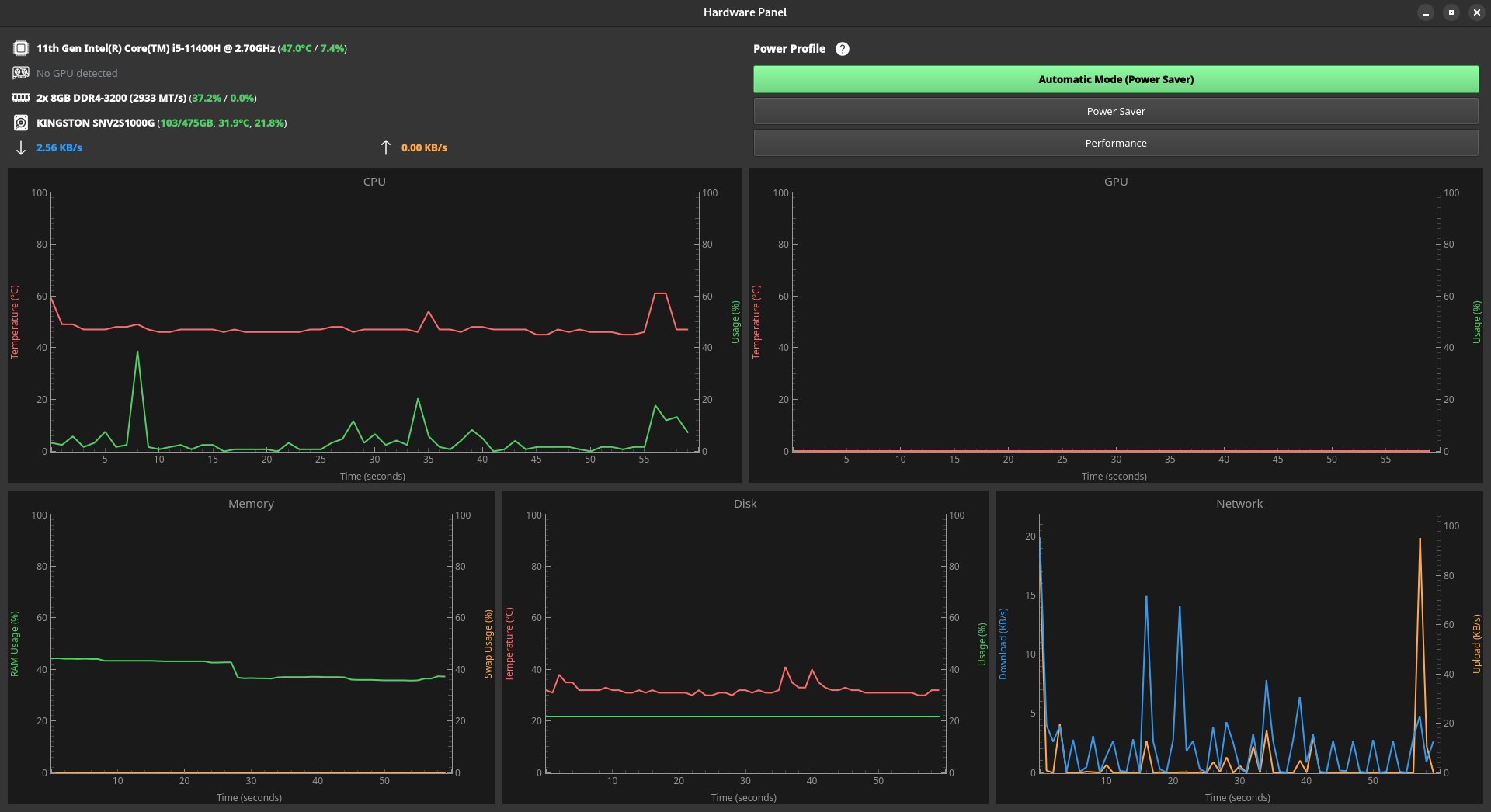Click the upload arrow icon
Image resolution: width=1491 pixels, height=812 pixels.
point(386,147)
